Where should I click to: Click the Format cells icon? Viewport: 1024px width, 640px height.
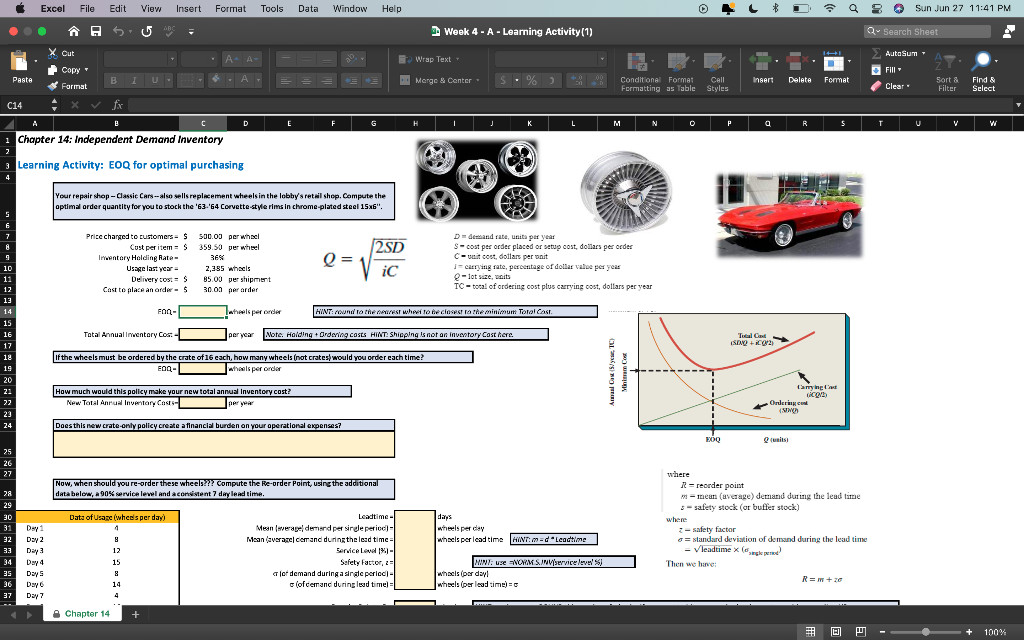click(x=836, y=61)
